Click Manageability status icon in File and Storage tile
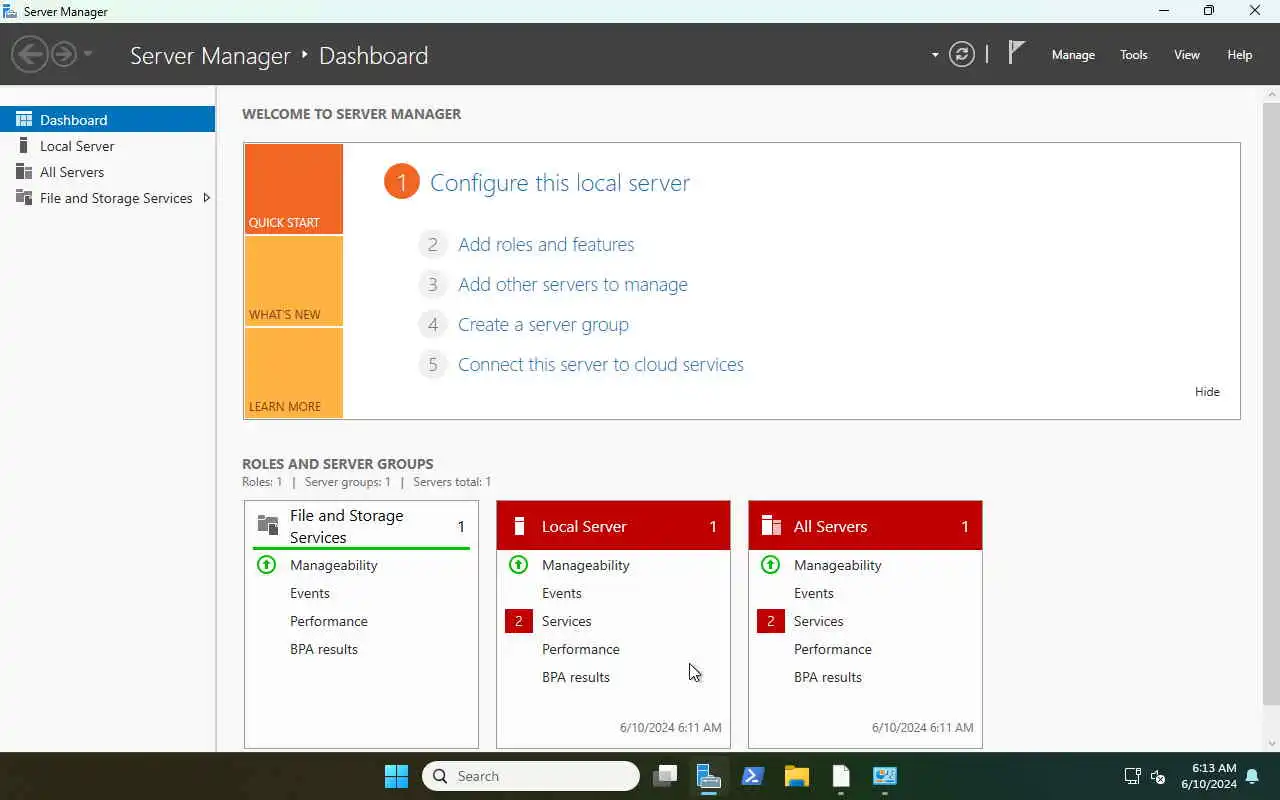 tap(266, 564)
